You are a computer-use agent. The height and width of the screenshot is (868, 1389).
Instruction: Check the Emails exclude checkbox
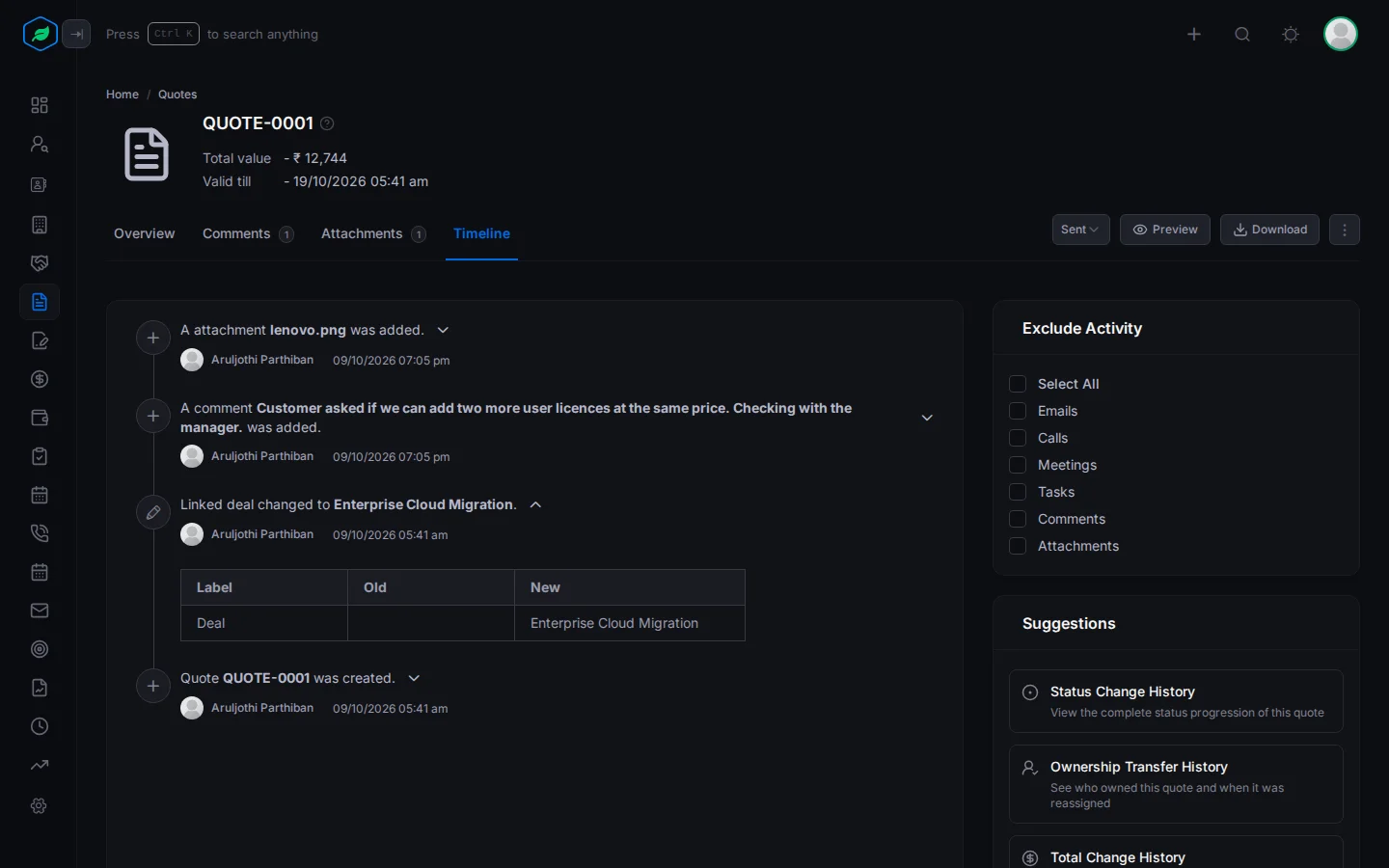(1017, 411)
